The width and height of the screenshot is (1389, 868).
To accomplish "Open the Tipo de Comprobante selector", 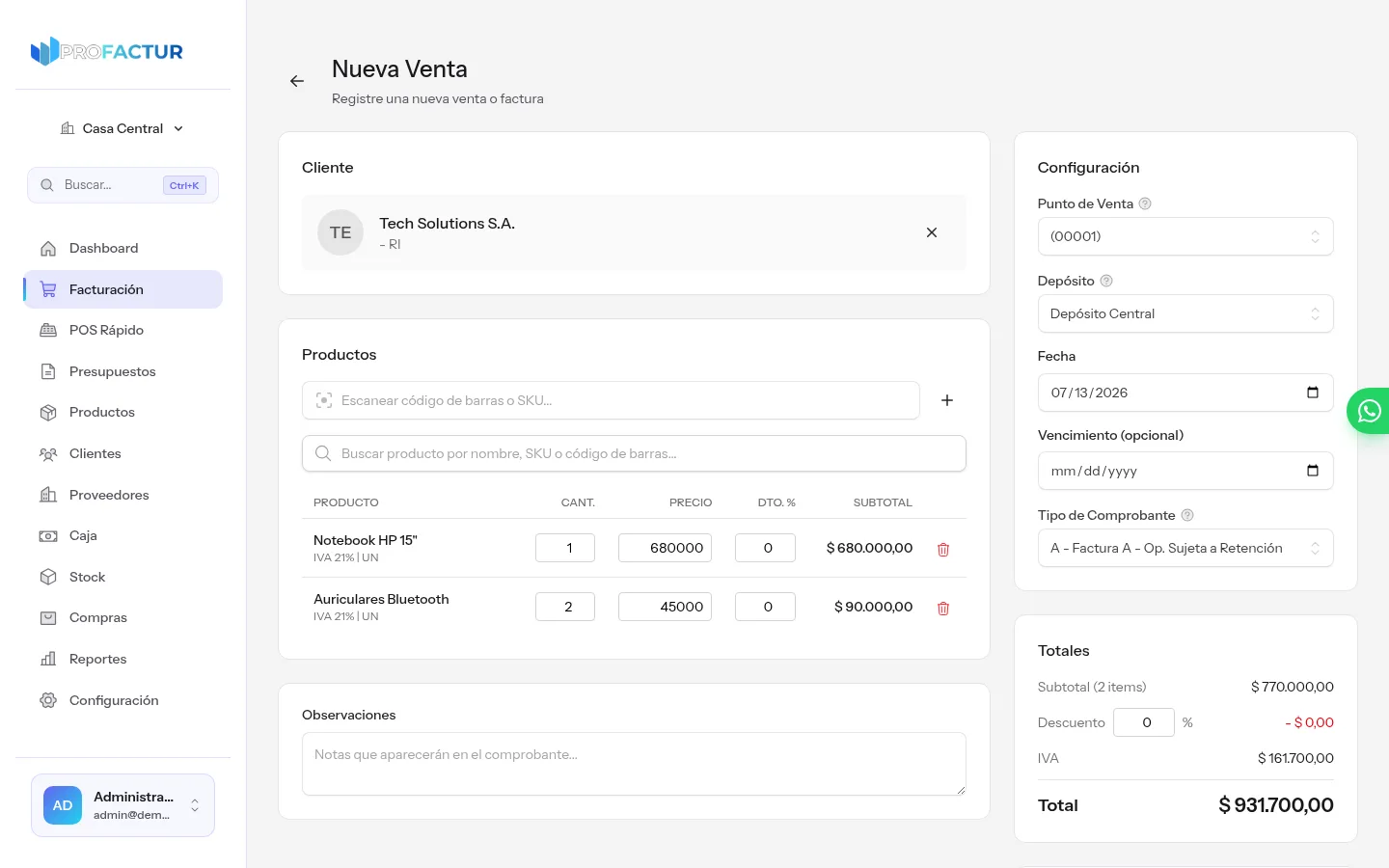I will (x=1185, y=548).
